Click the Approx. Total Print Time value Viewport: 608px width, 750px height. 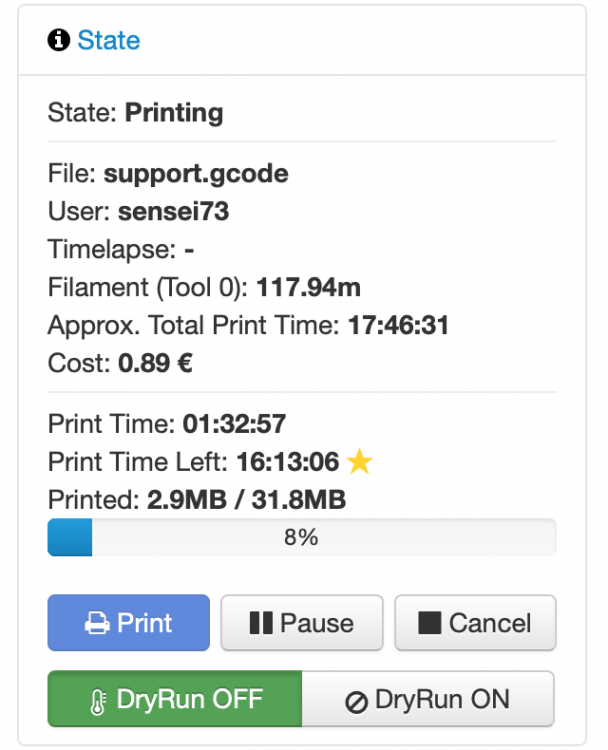coord(398,325)
